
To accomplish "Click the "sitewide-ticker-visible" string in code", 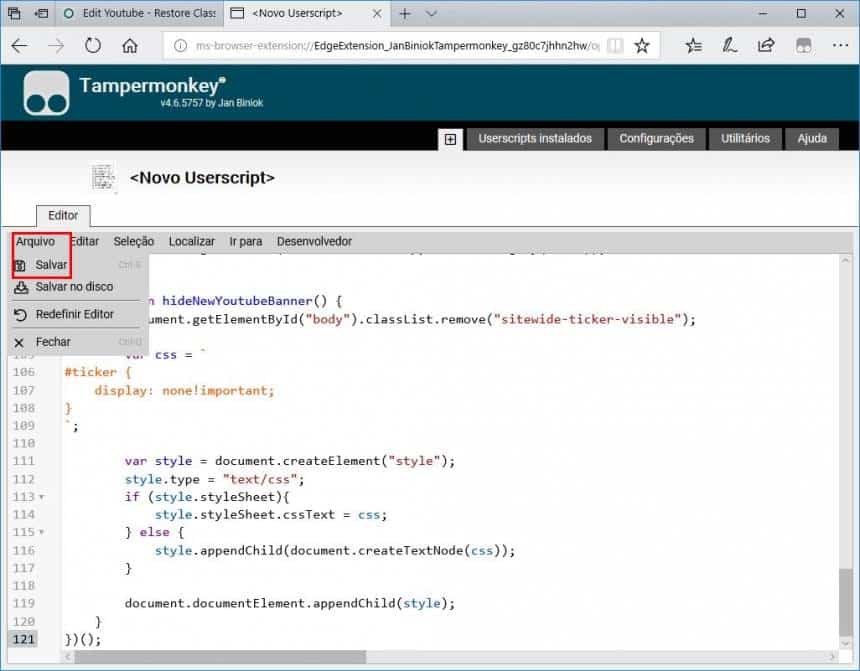I will pyautogui.click(x=587, y=319).
